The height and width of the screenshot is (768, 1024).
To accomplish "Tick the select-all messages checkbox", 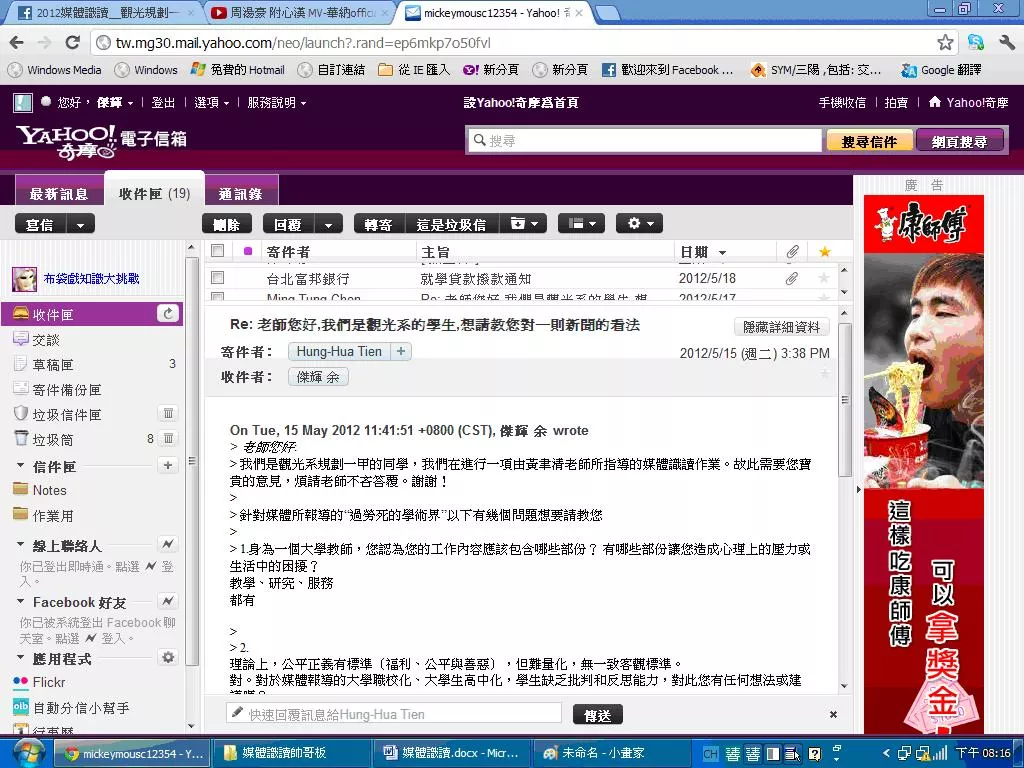I will tap(217, 251).
